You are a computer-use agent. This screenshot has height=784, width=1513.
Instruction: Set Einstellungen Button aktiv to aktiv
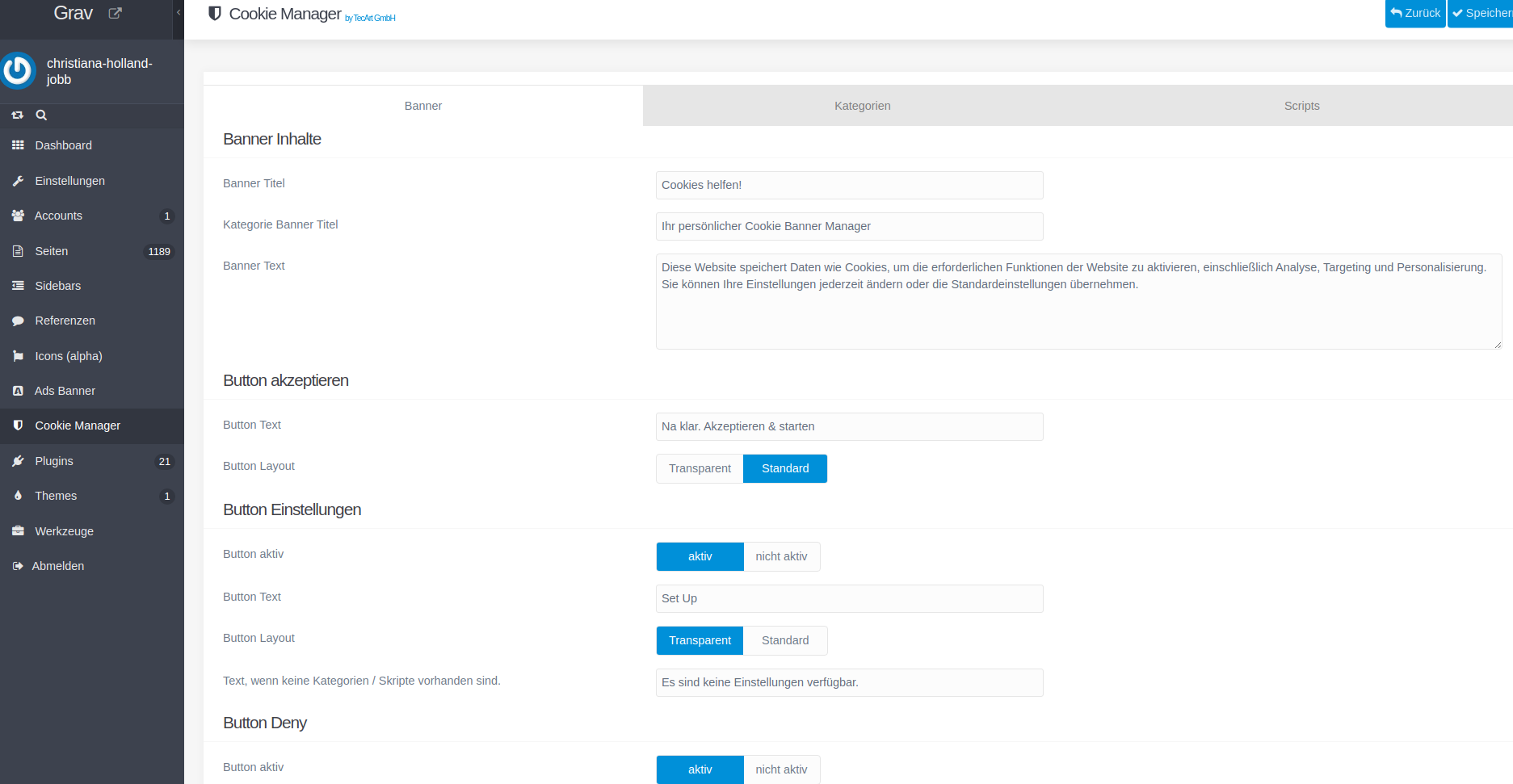[700, 556]
